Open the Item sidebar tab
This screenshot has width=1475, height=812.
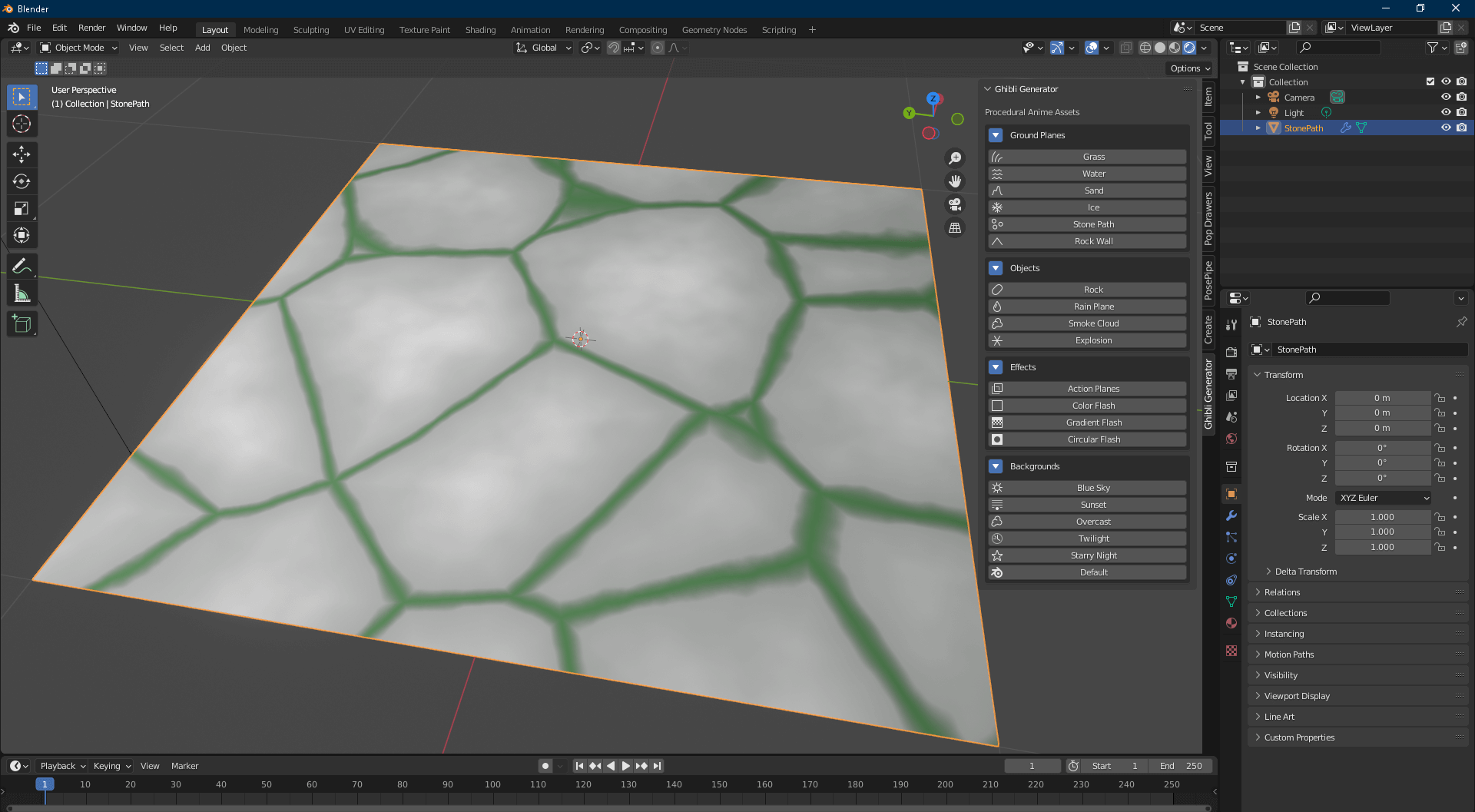point(1208,96)
